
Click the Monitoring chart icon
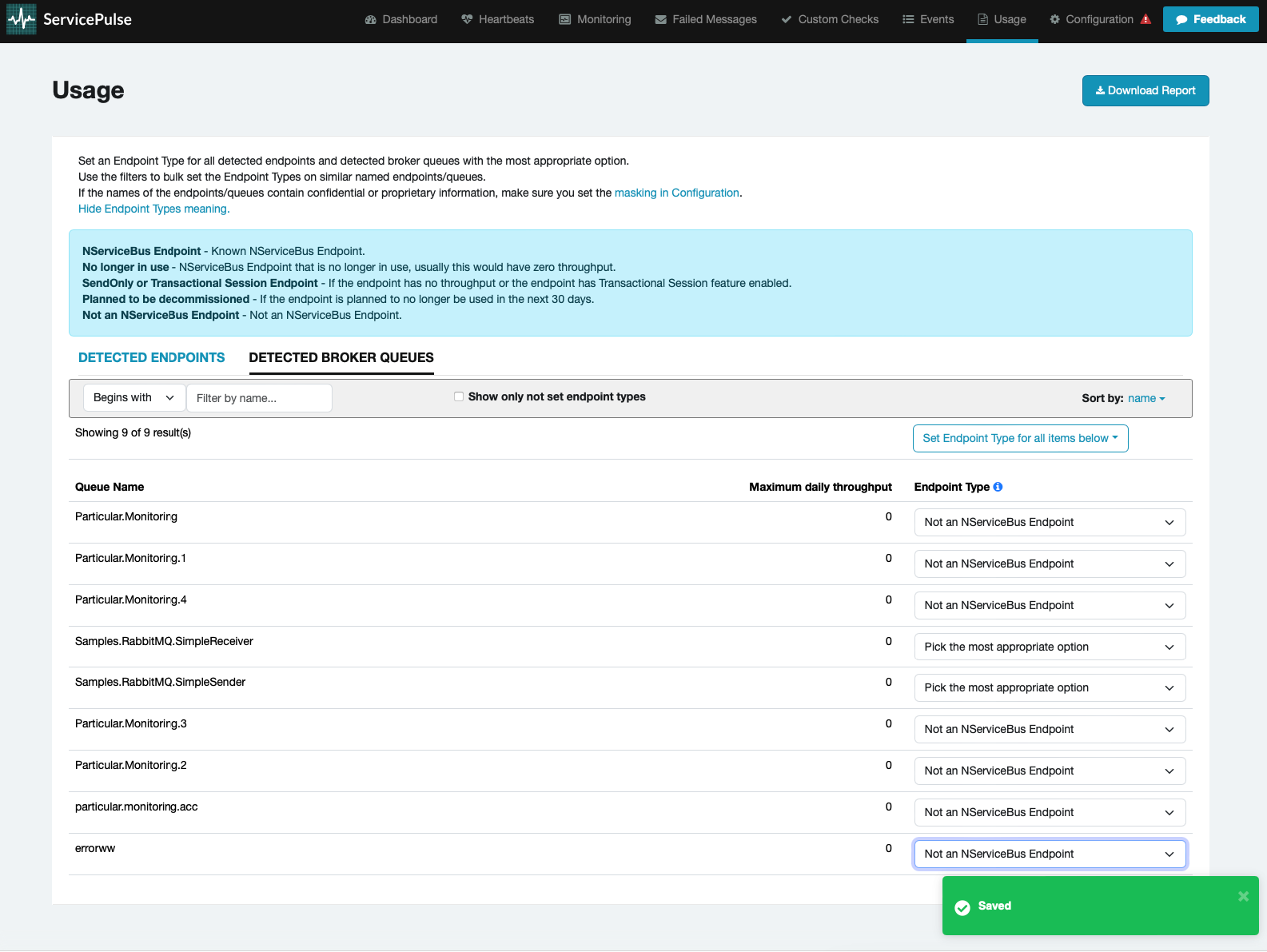pyautogui.click(x=565, y=19)
